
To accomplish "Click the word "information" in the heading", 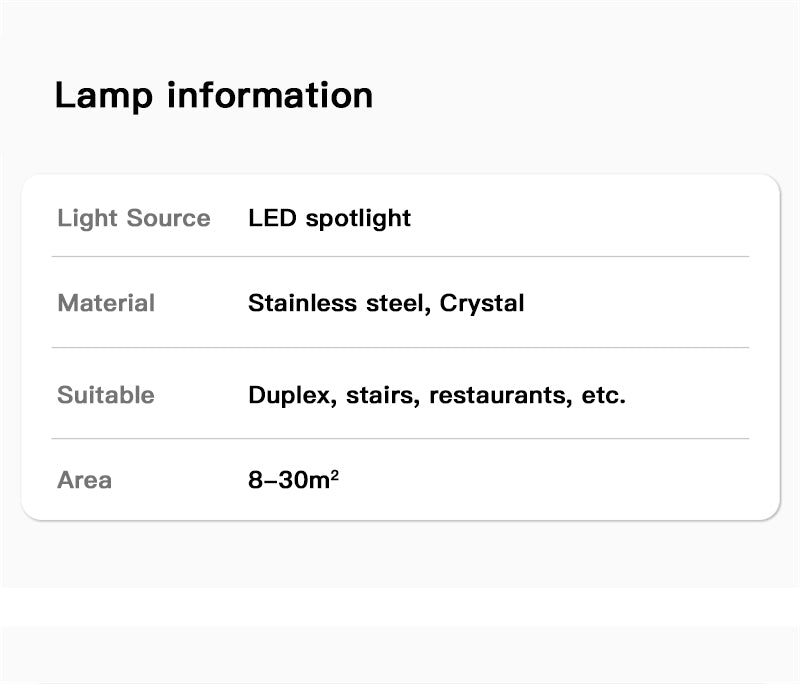I will 270,96.
